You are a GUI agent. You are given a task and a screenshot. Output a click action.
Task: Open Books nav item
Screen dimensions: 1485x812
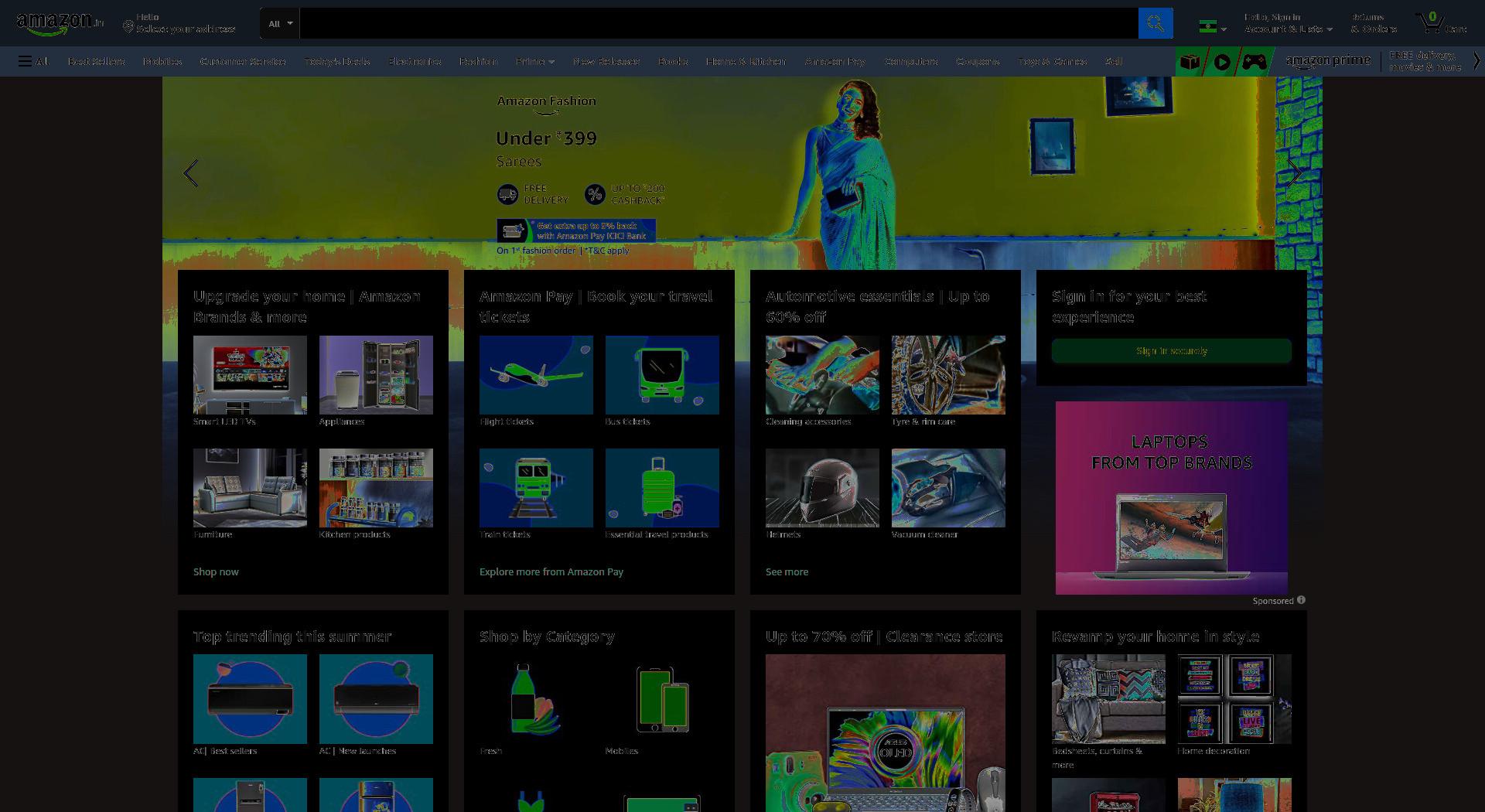tap(673, 61)
